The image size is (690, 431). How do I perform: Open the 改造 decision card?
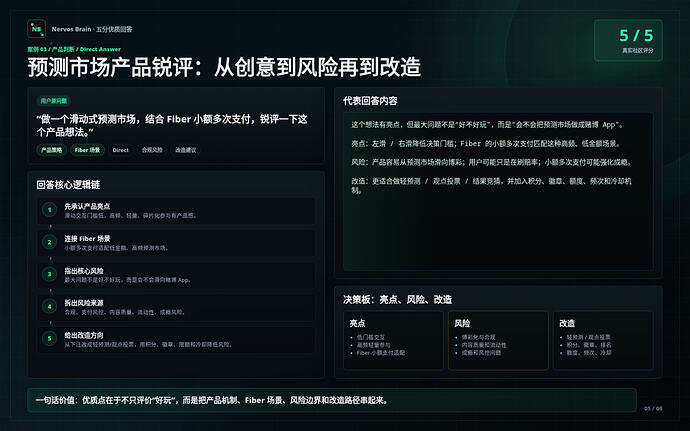603,340
